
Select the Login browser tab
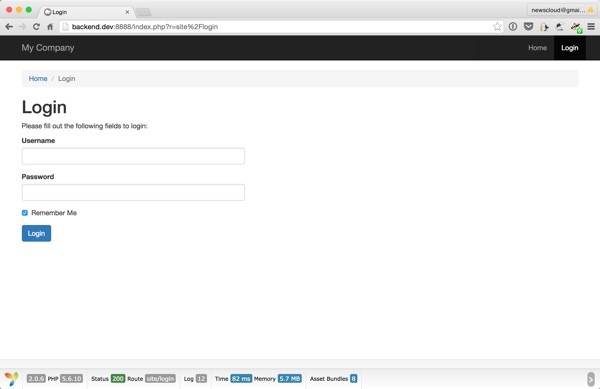[x=86, y=12]
